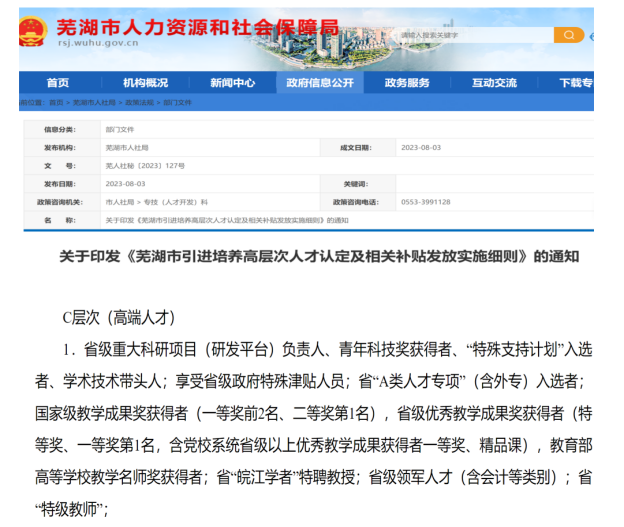This screenshot has width=624, height=527.
Task: Click 政策法规 in the breadcrumb
Action: click(139, 102)
